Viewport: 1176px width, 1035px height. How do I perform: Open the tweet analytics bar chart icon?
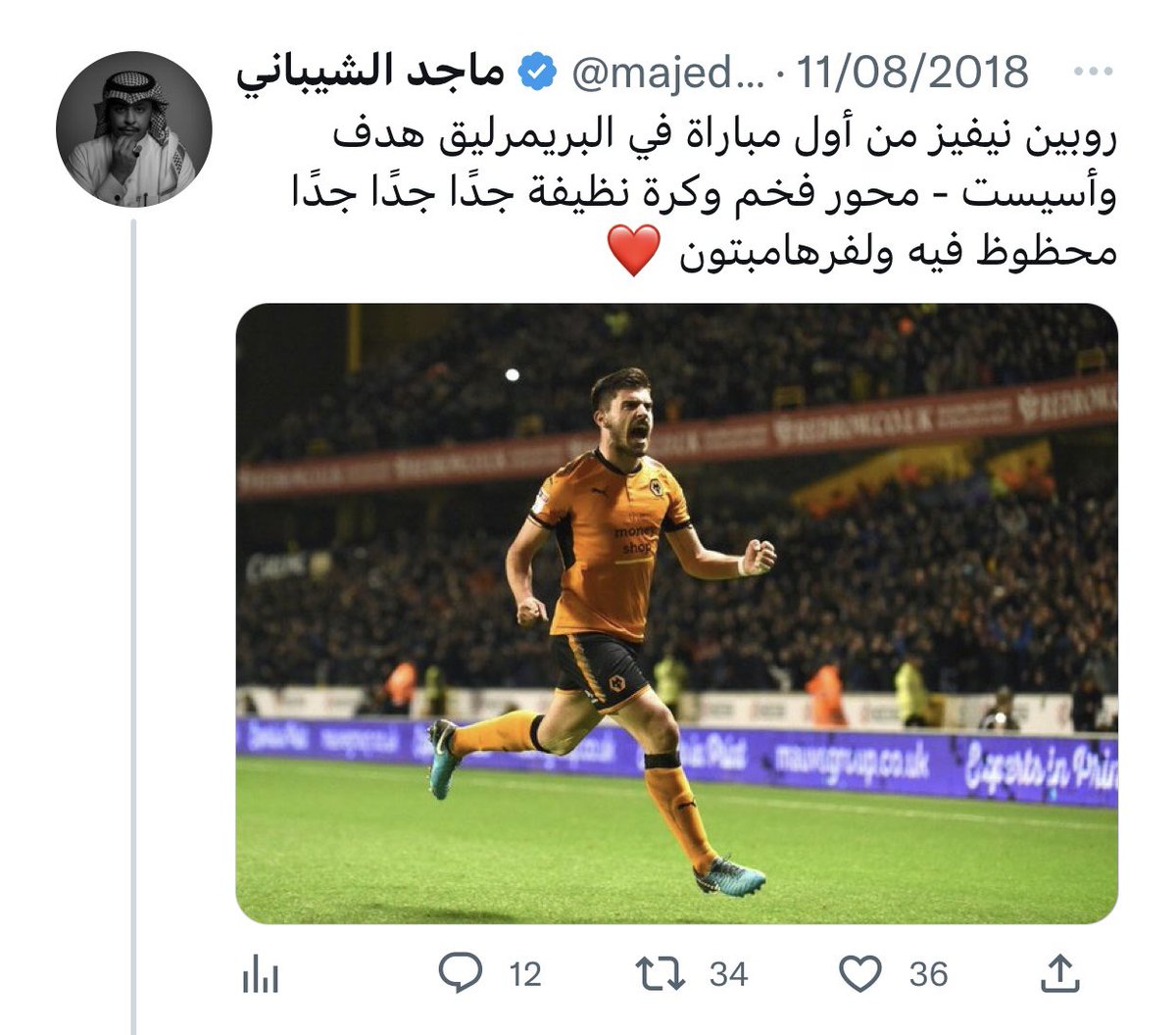coord(260,974)
